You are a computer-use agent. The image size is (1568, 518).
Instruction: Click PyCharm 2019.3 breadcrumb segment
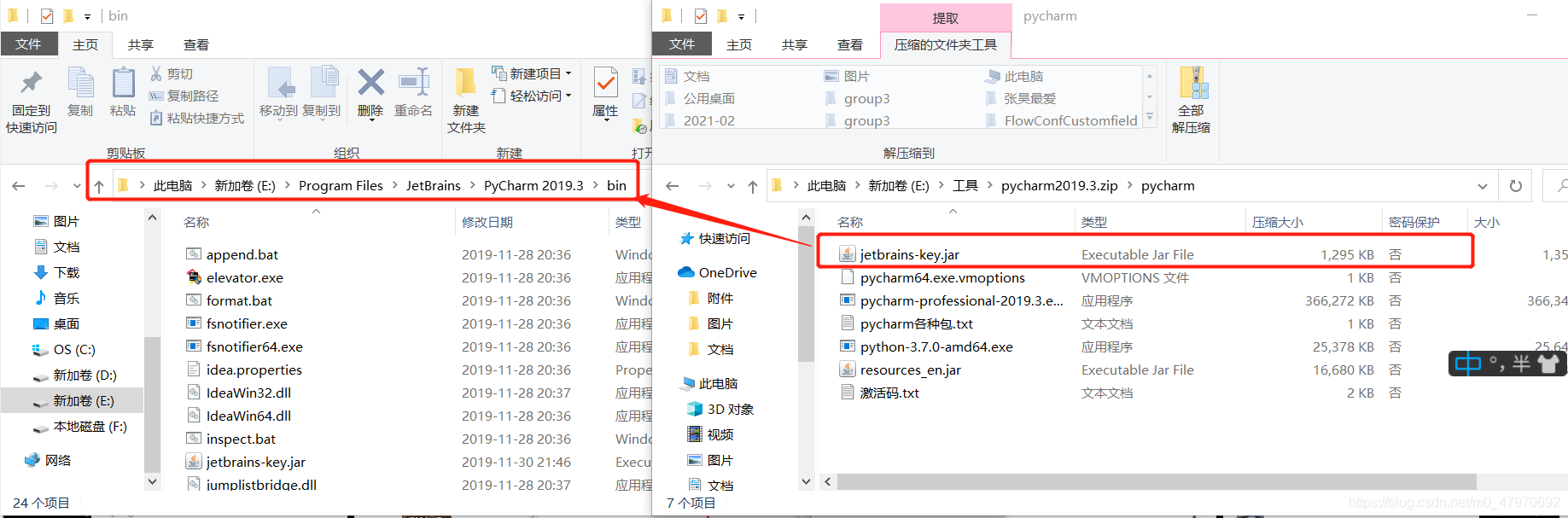533,185
